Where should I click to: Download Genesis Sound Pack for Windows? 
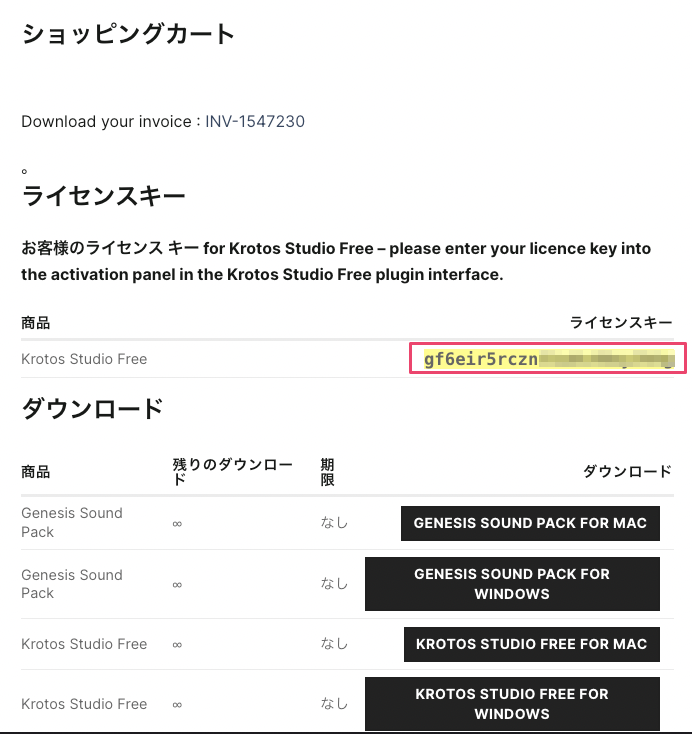pyautogui.click(x=512, y=584)
